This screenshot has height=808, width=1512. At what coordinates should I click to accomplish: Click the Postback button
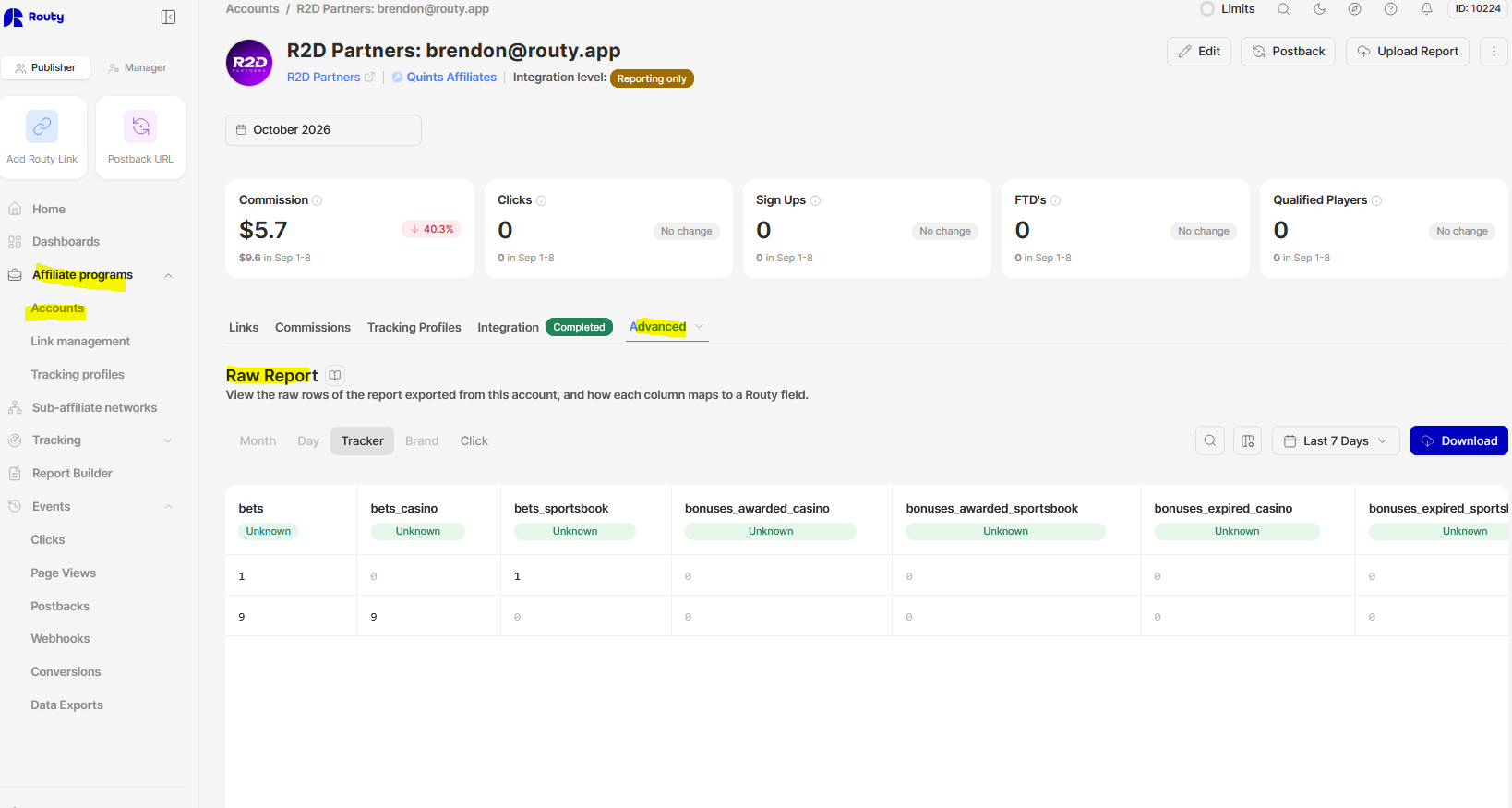(x=1288, y=52)
